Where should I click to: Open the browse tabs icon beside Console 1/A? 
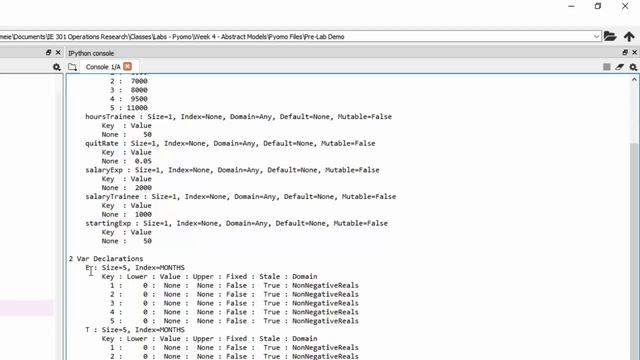tap(72, 67)
